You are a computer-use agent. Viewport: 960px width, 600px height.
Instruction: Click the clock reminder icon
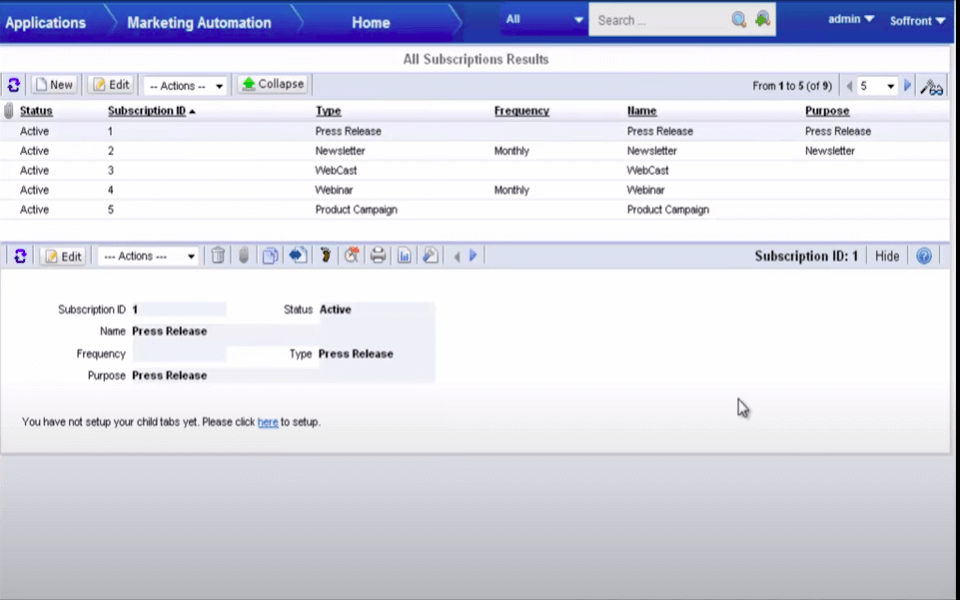point(351,255)
